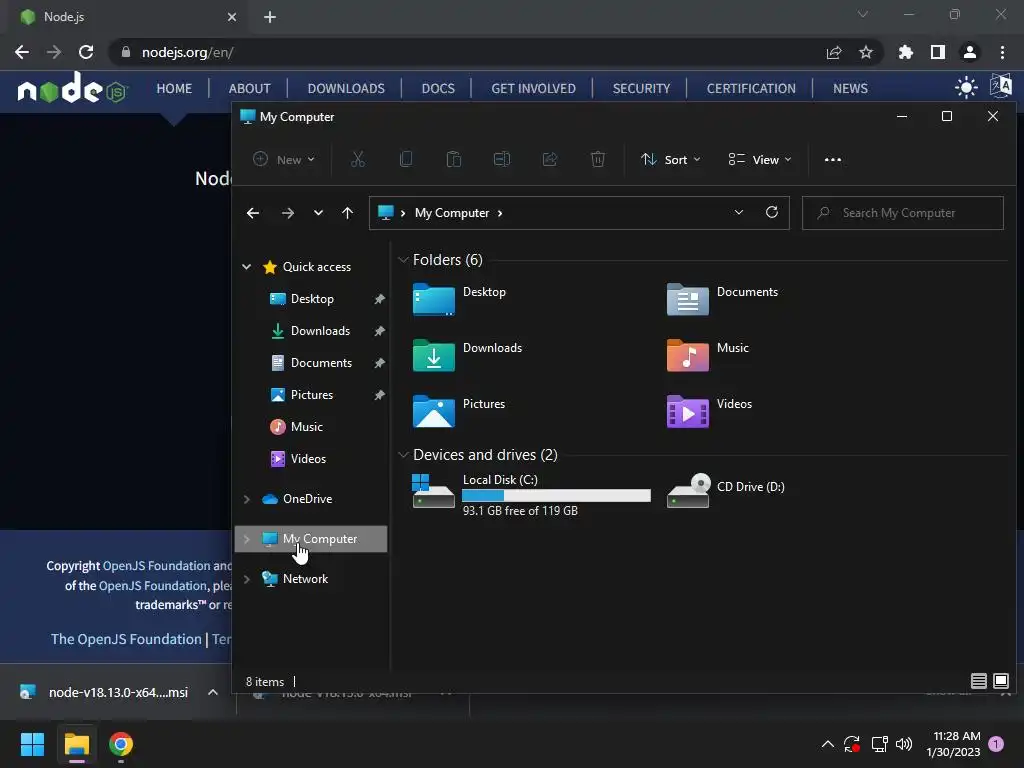Open HOME on Node.js site menu

(x=174, y=88)
